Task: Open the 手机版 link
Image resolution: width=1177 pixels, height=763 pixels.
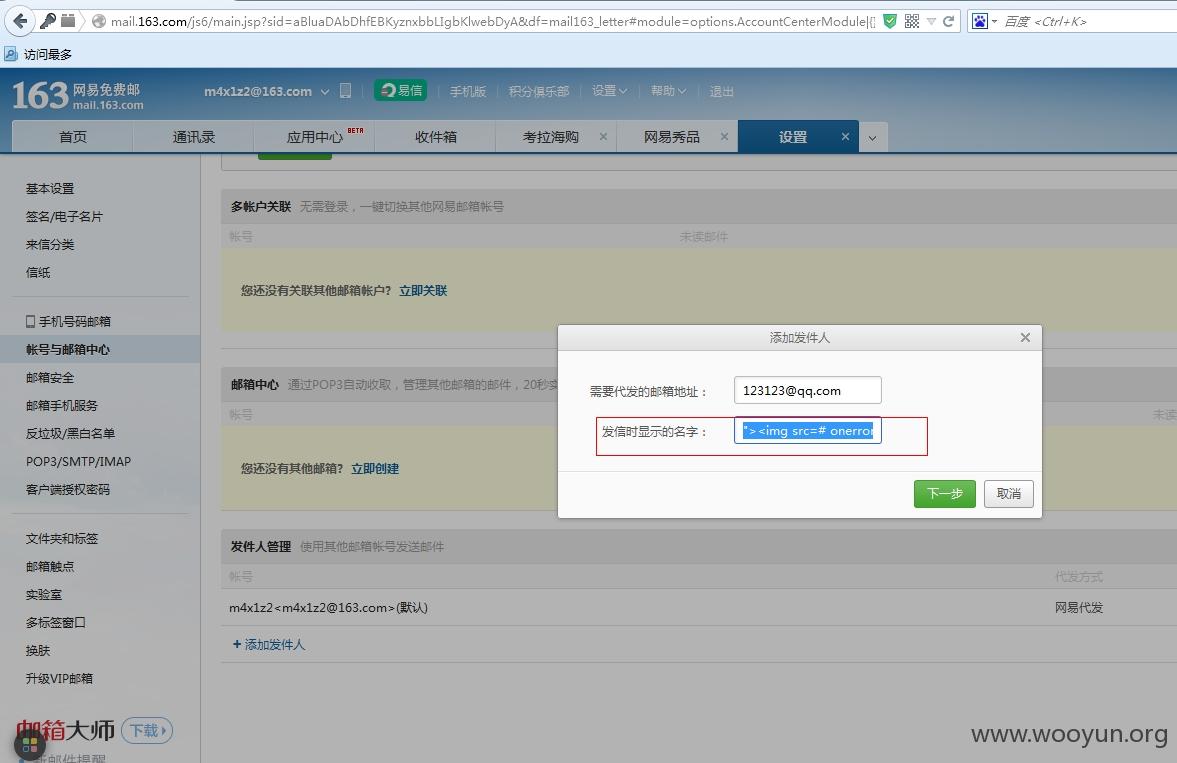Action: [x=468, y=92]
